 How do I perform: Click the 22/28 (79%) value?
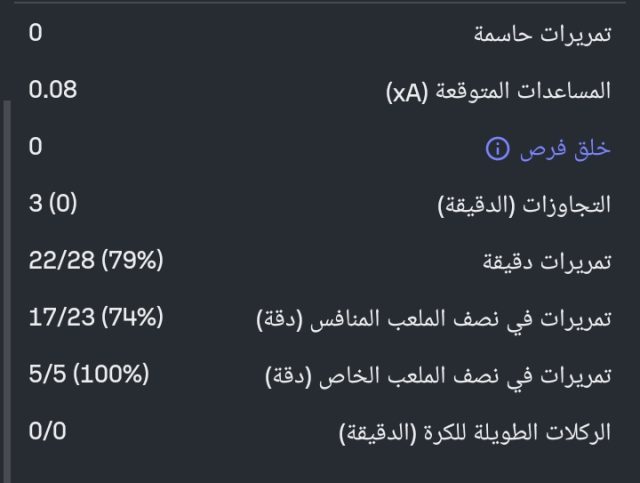(x=96, y=261)
